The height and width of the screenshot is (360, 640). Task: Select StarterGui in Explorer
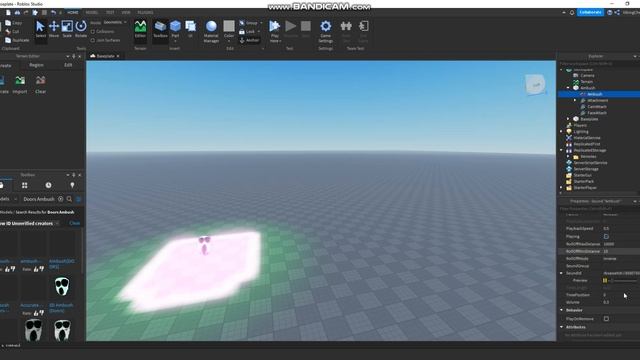pyautogui.click(x=582, y=175)
